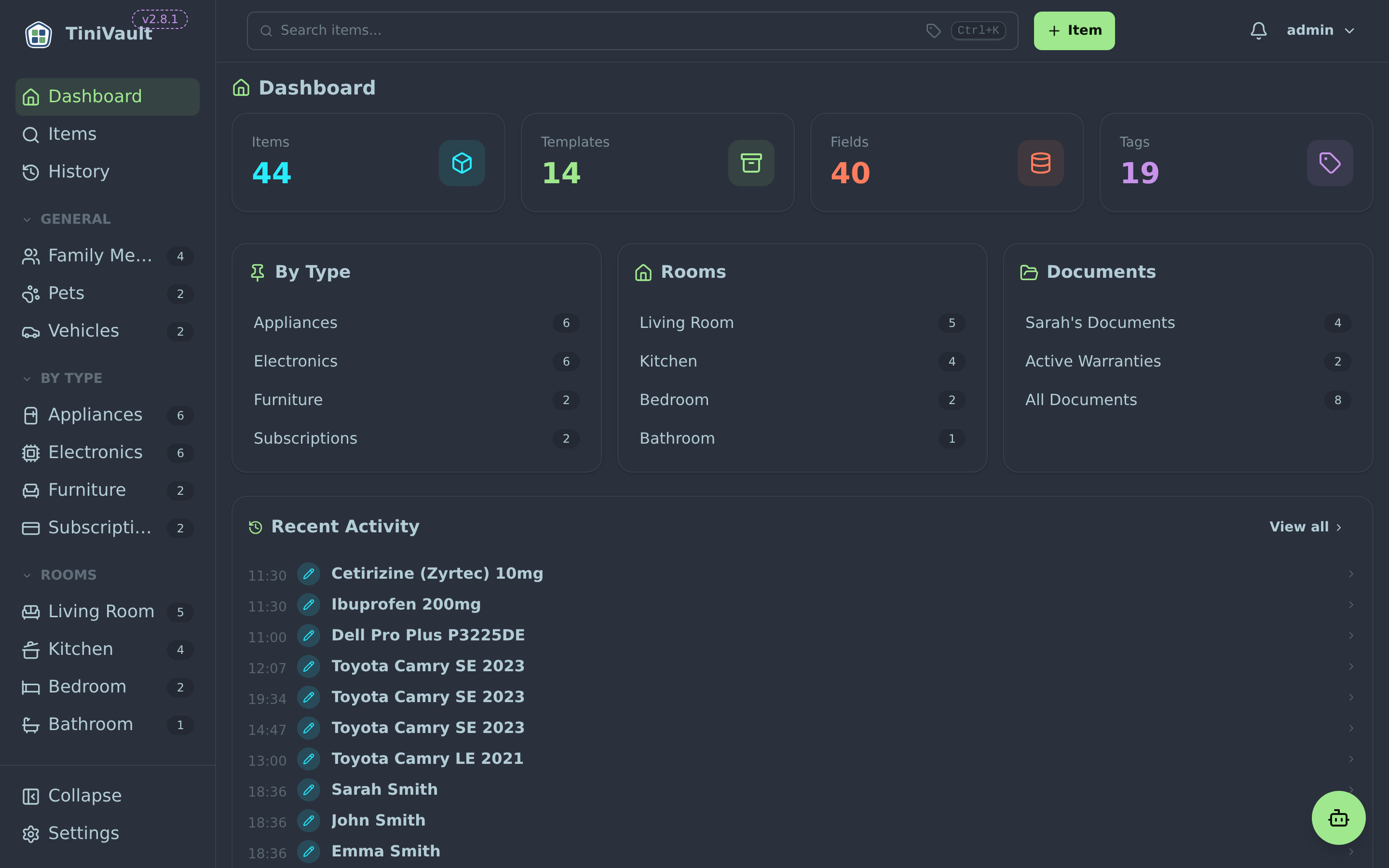Click the folder icon in Documents card

[x=1029, y=272]
